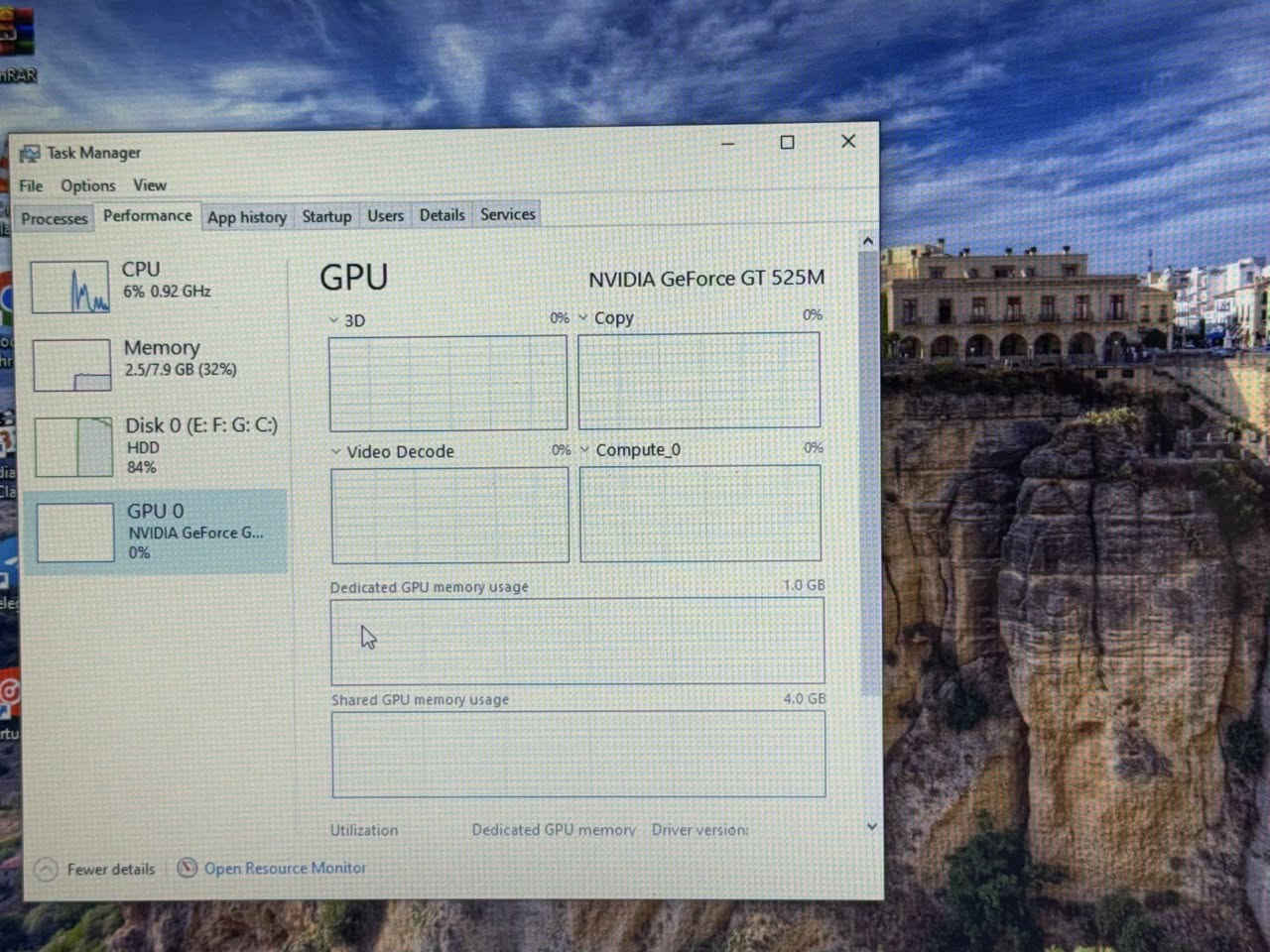The width and height of the screenshot is (1270, 952).
Task: Click the Task Manager title bar icon
Action: [30, 153]
